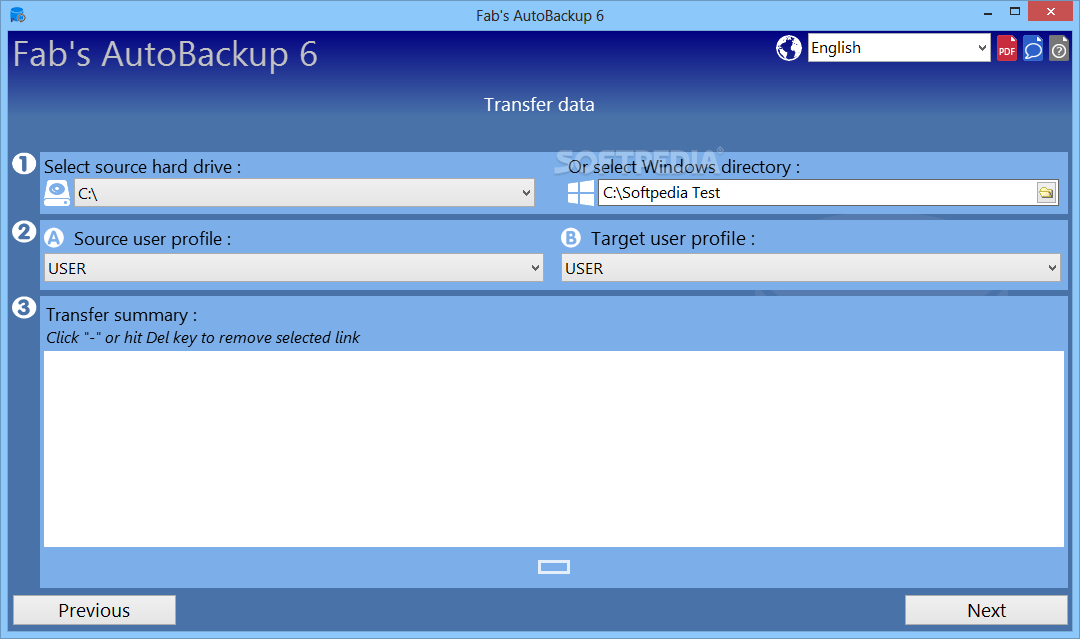The width and height of the screenshot is (1080, 639).
Task: Browse for a Windows directory folder icon
Action: coord(1046,193)
